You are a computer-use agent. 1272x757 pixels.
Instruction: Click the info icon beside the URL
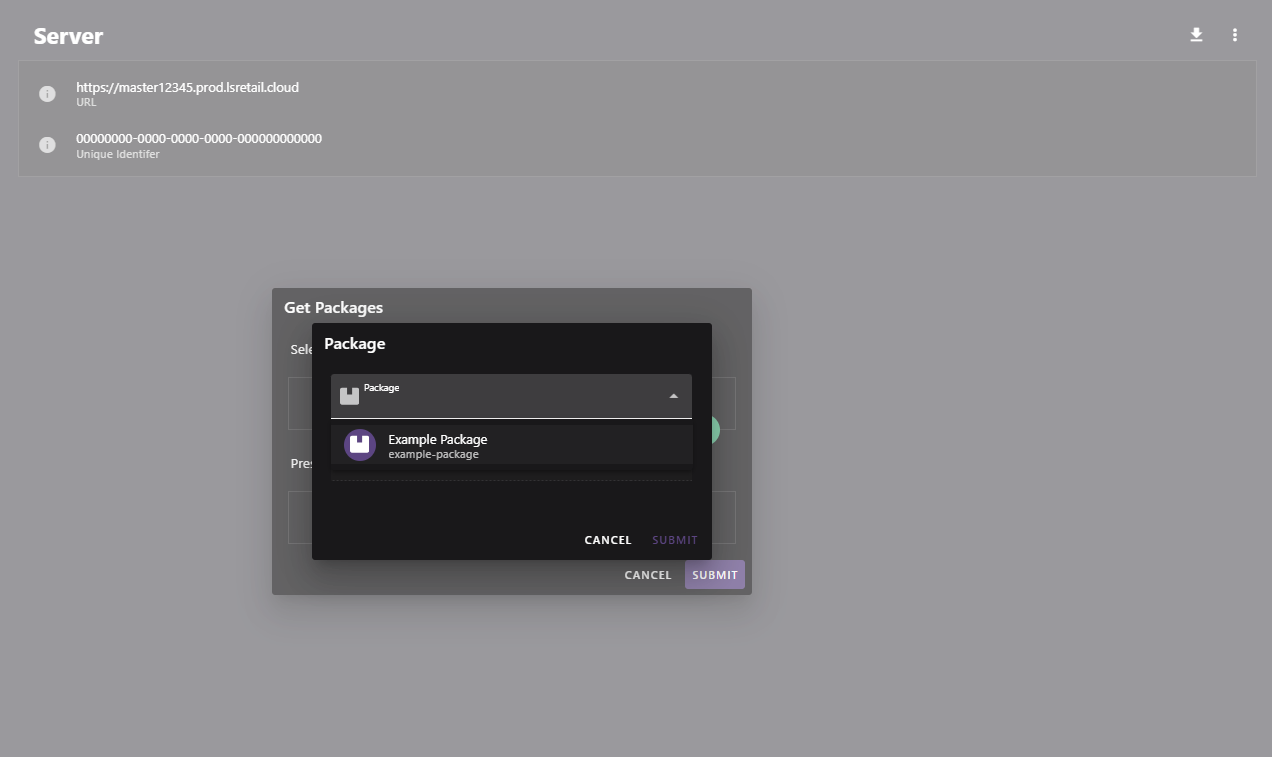coord(47,94)
